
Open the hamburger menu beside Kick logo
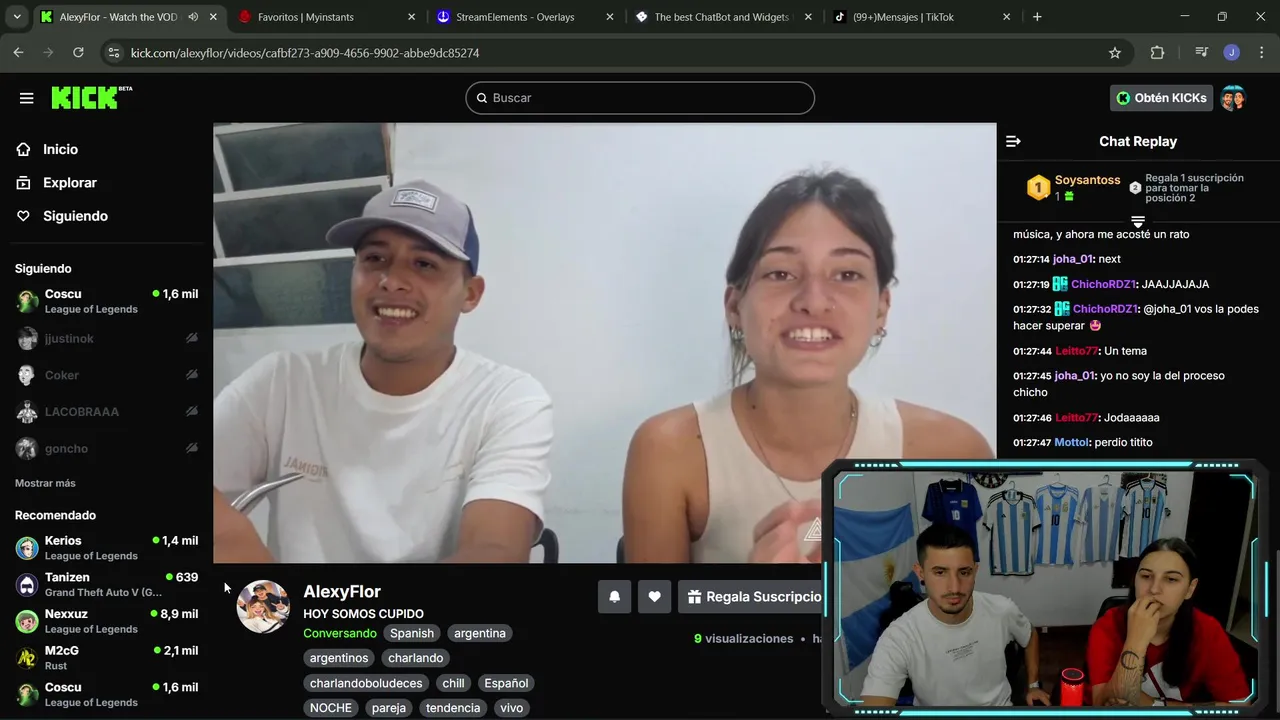(27, 98)
